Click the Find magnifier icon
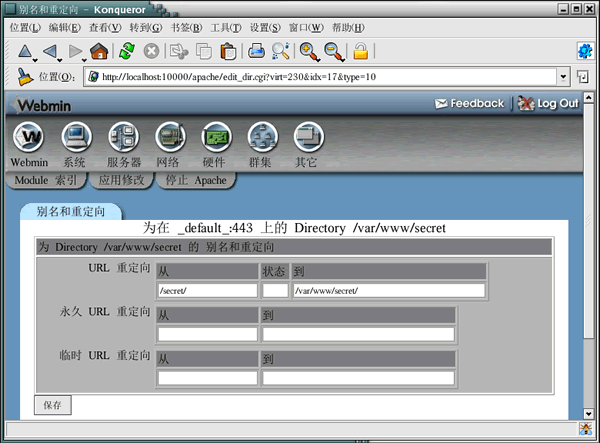 [280, 51]
